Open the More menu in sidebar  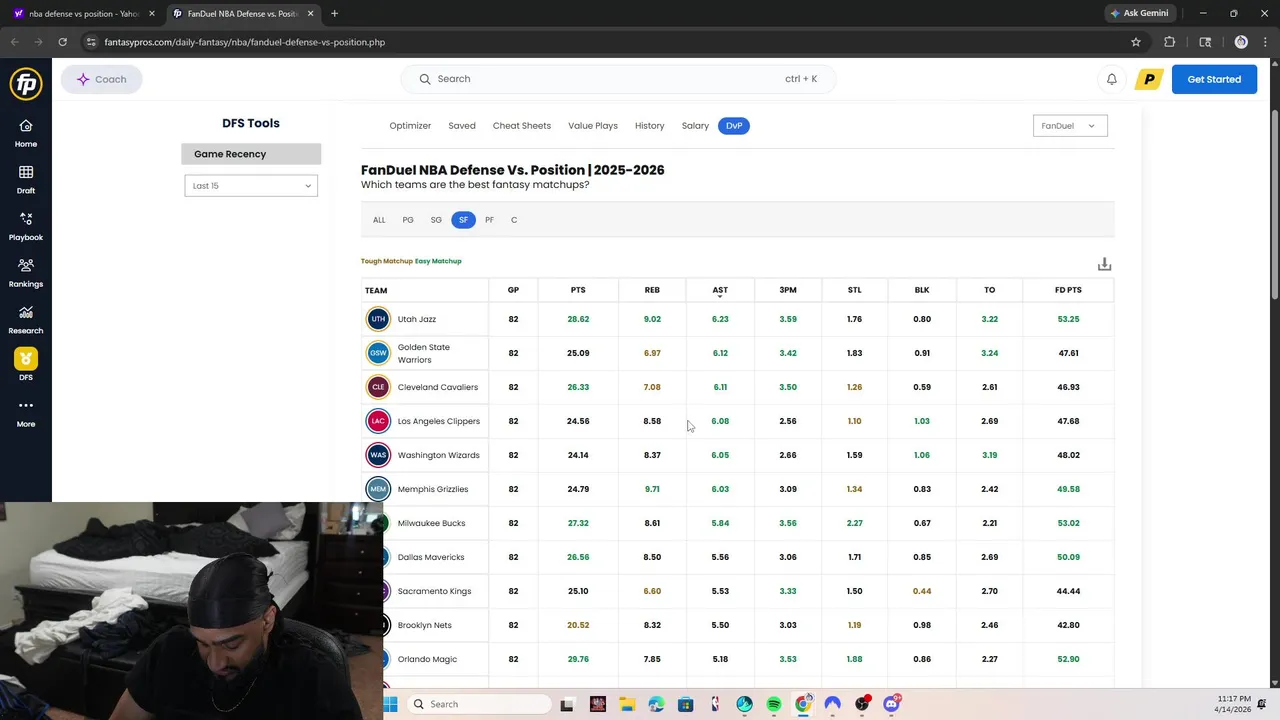pyautogui.click(x=26, y=413)
